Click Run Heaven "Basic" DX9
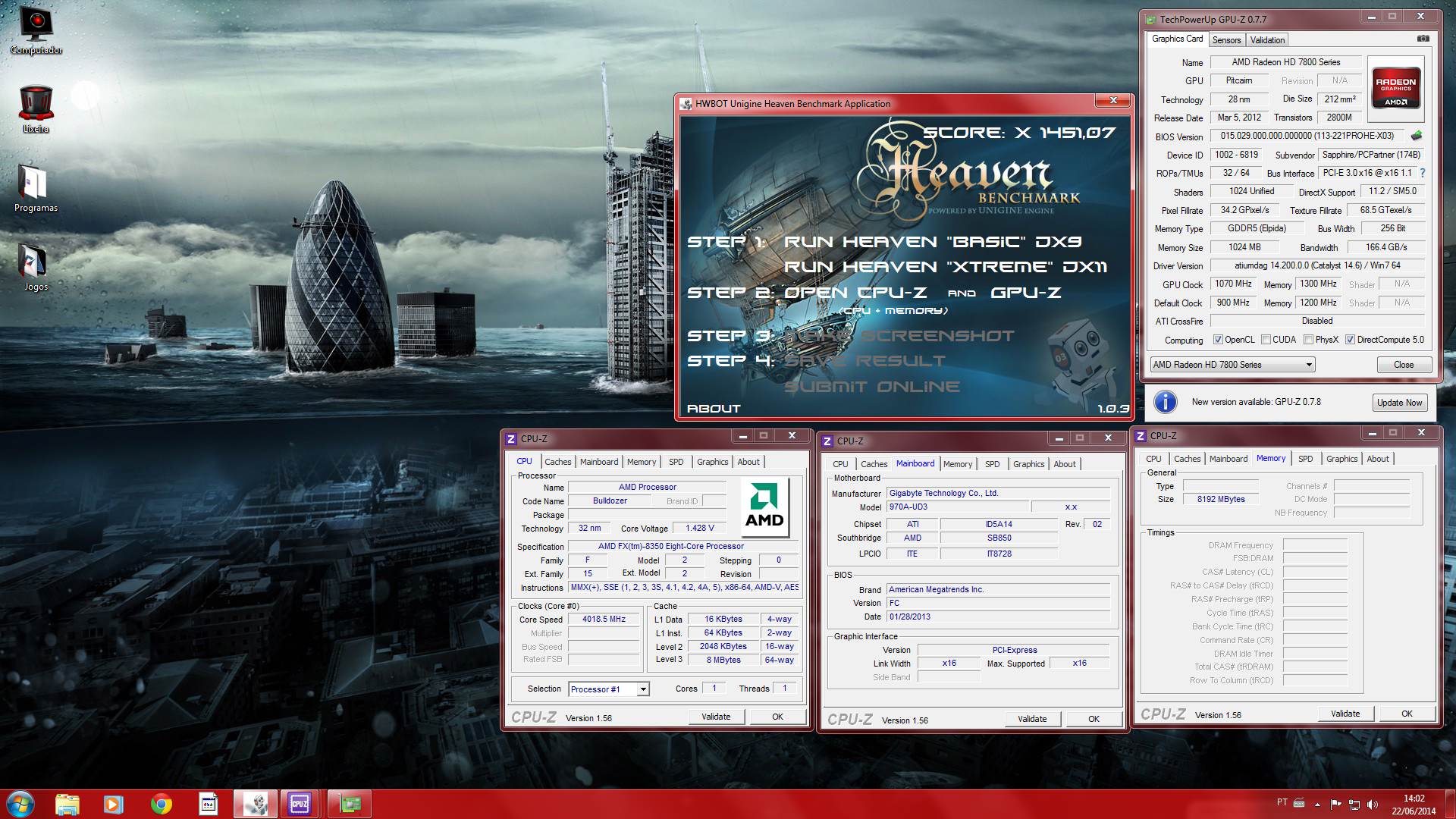Viewport: 1456px width, 819px height. pos(933,242)
